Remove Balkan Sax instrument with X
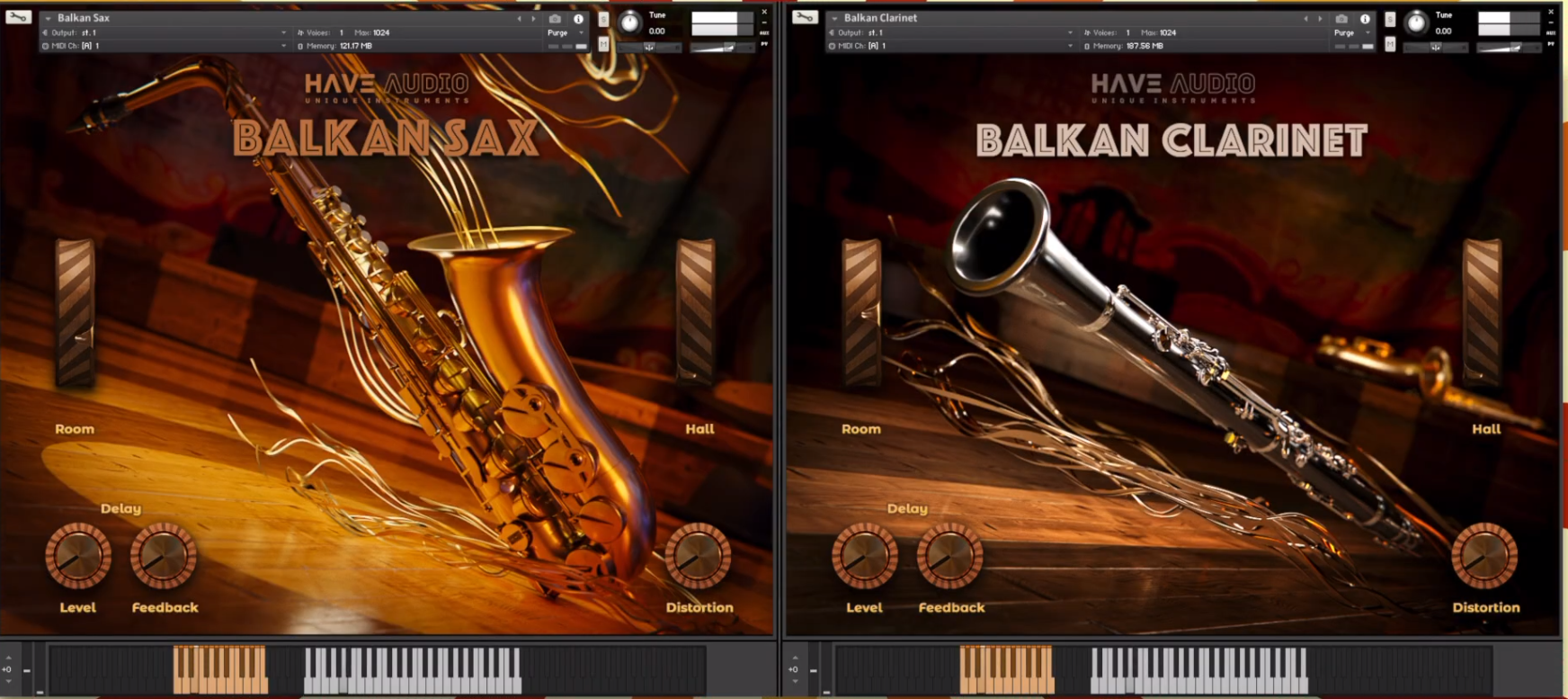1568x699 pixels. pyautogui.click(x=764, y=12)
